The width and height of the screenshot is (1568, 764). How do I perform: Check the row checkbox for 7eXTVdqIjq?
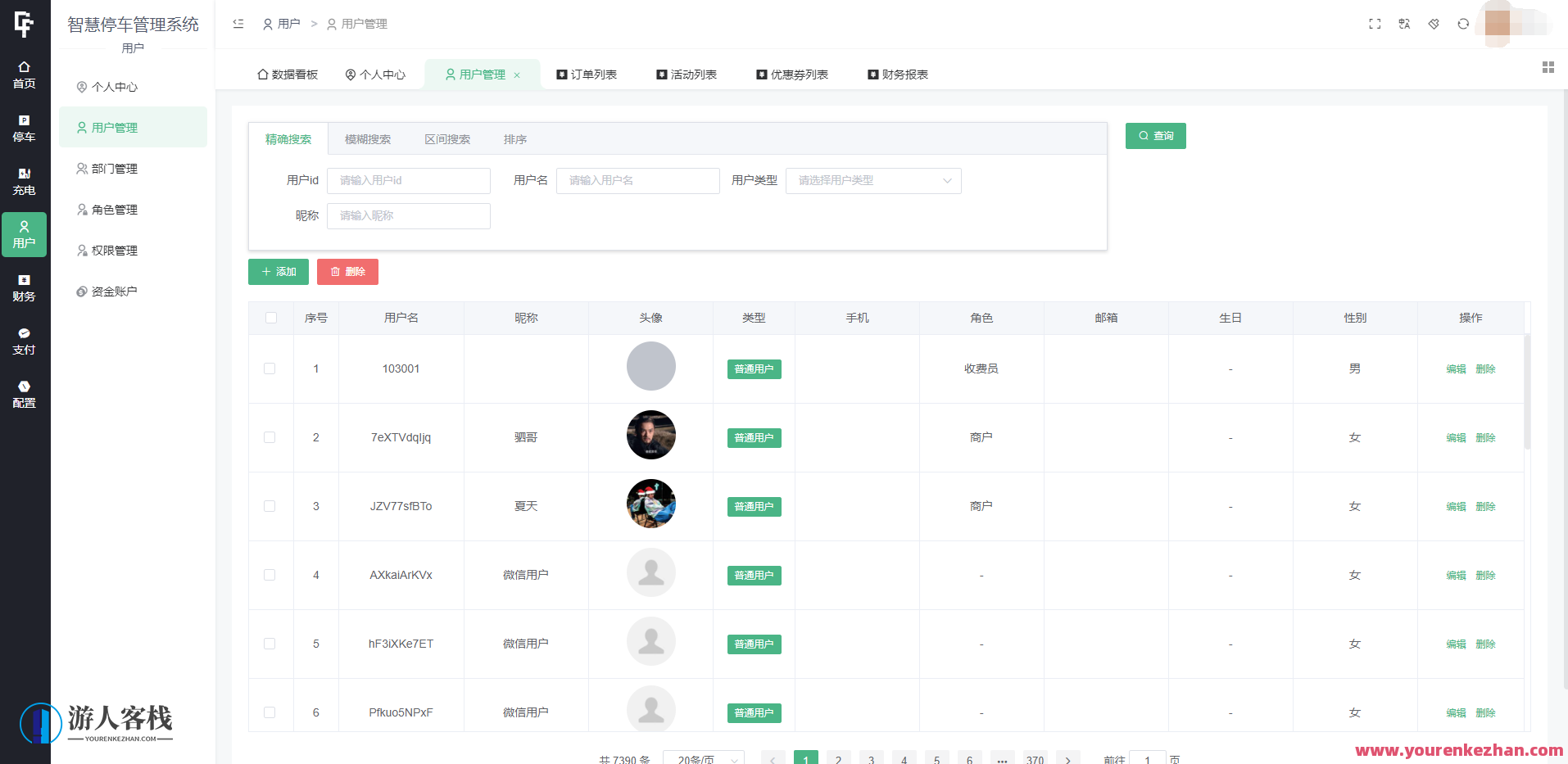pyautogui.click(x=270, y=437)
